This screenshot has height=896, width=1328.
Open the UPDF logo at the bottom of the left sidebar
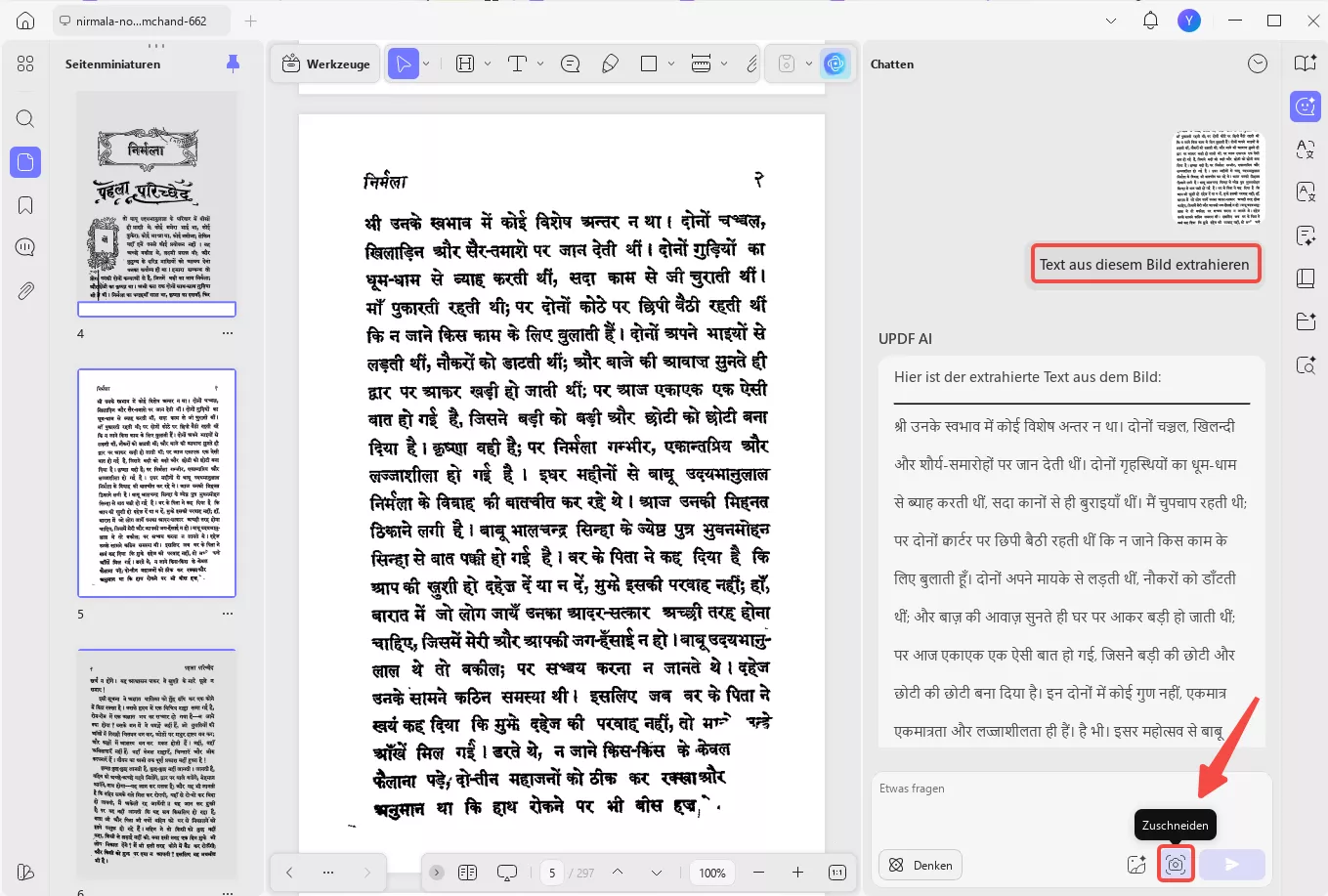pyautogui.click(x=25, y=872)
